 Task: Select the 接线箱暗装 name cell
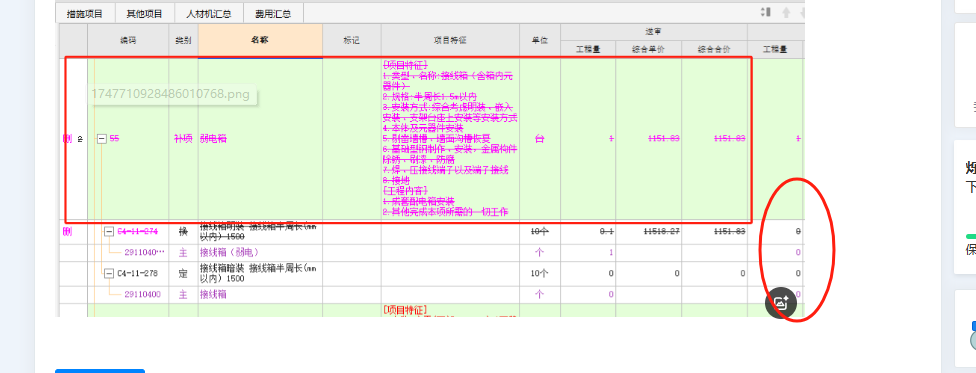260,273
